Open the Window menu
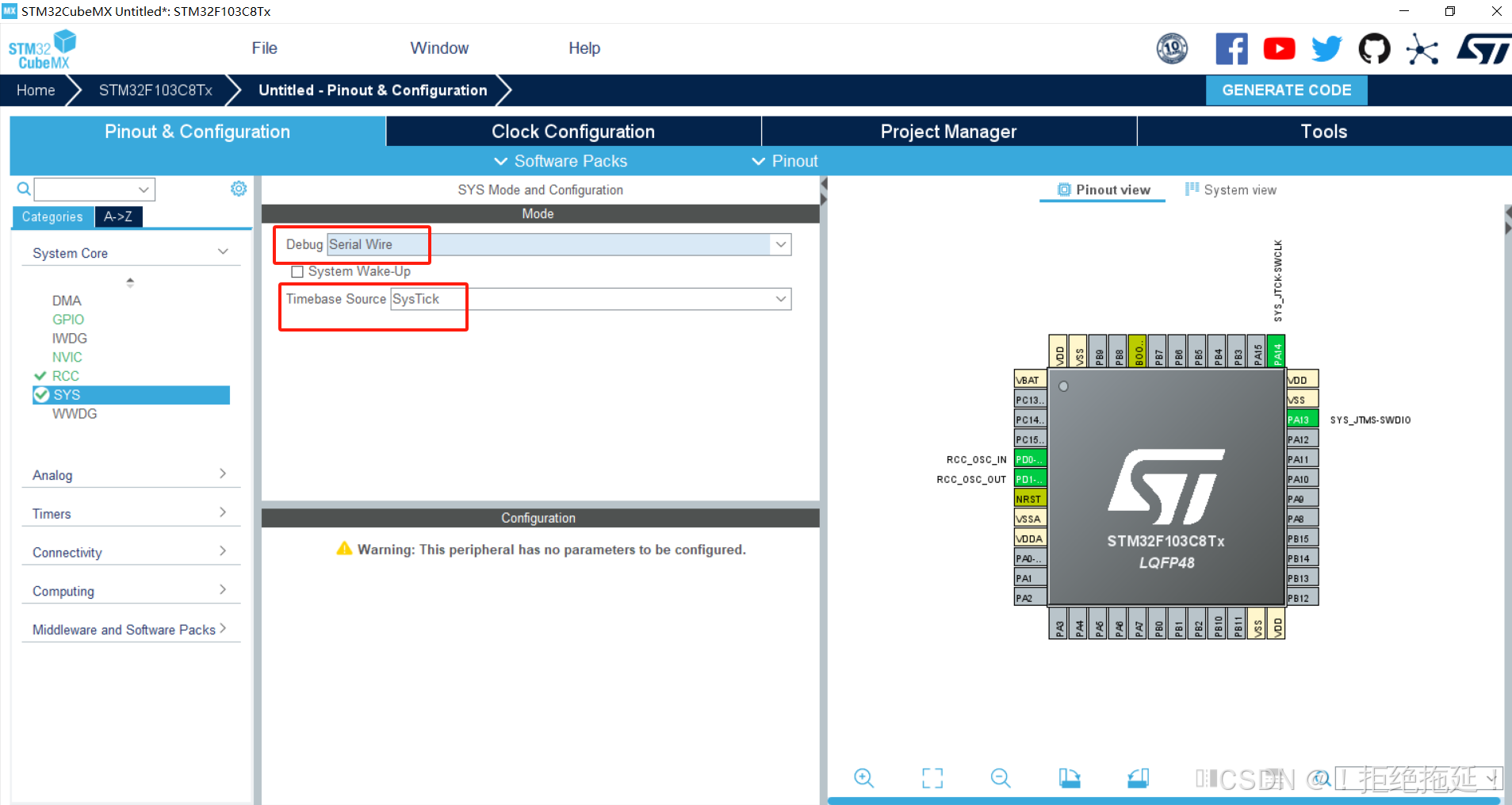1512x805 pixels. 439,48
